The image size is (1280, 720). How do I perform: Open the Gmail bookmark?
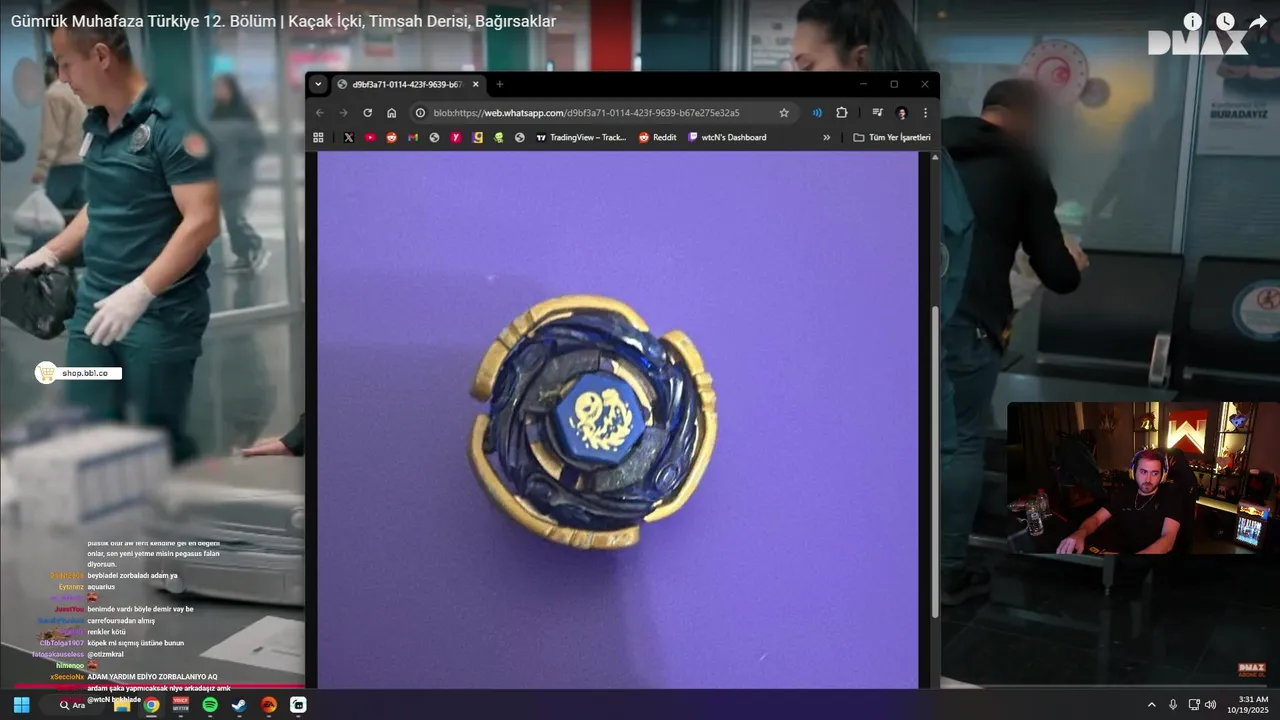pos(413,137)
